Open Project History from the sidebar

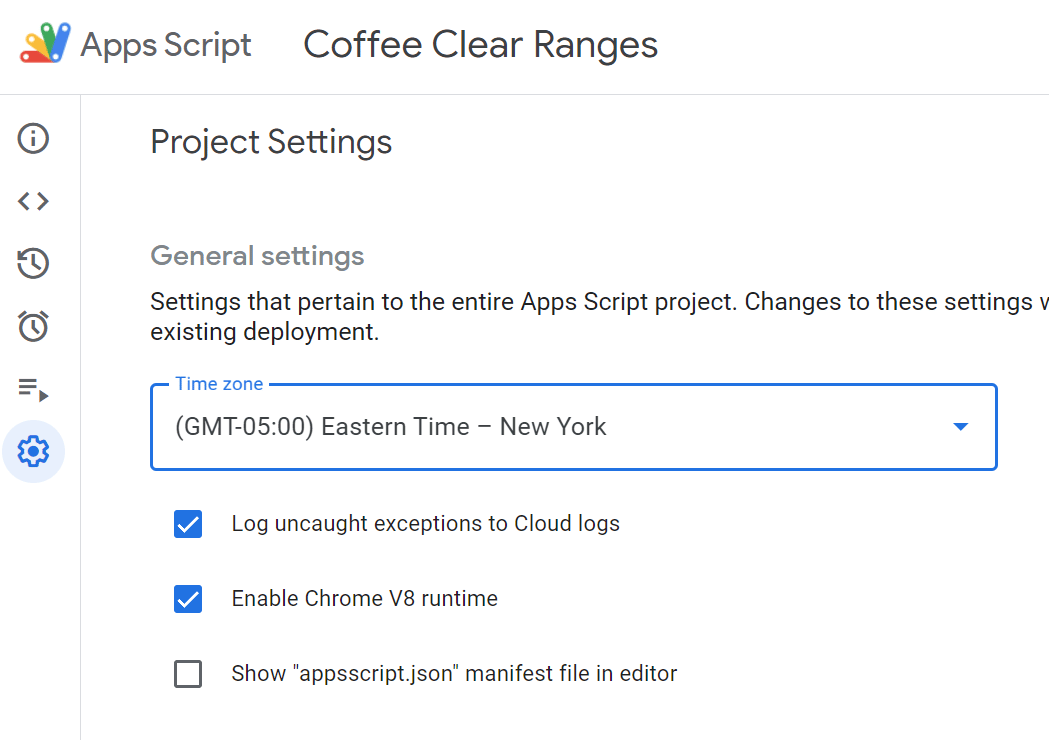click(x=33, y=264)
